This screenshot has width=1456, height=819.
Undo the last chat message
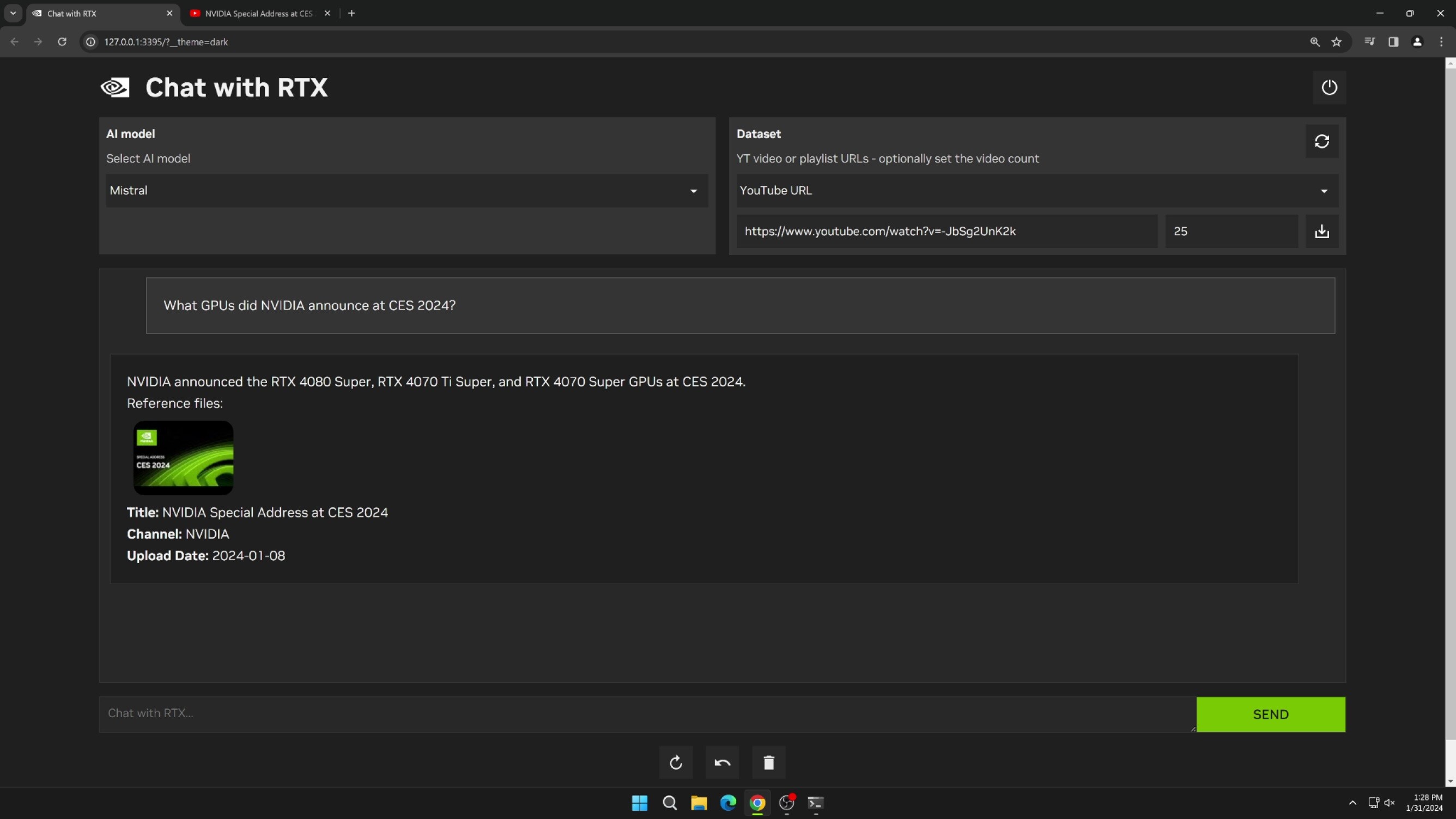click(722, 762)
